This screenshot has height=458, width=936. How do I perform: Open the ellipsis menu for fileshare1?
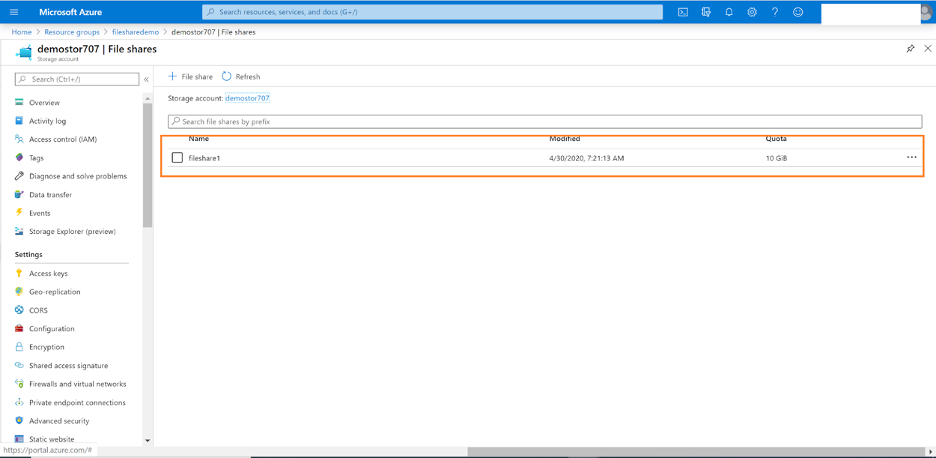click(911, 157)
